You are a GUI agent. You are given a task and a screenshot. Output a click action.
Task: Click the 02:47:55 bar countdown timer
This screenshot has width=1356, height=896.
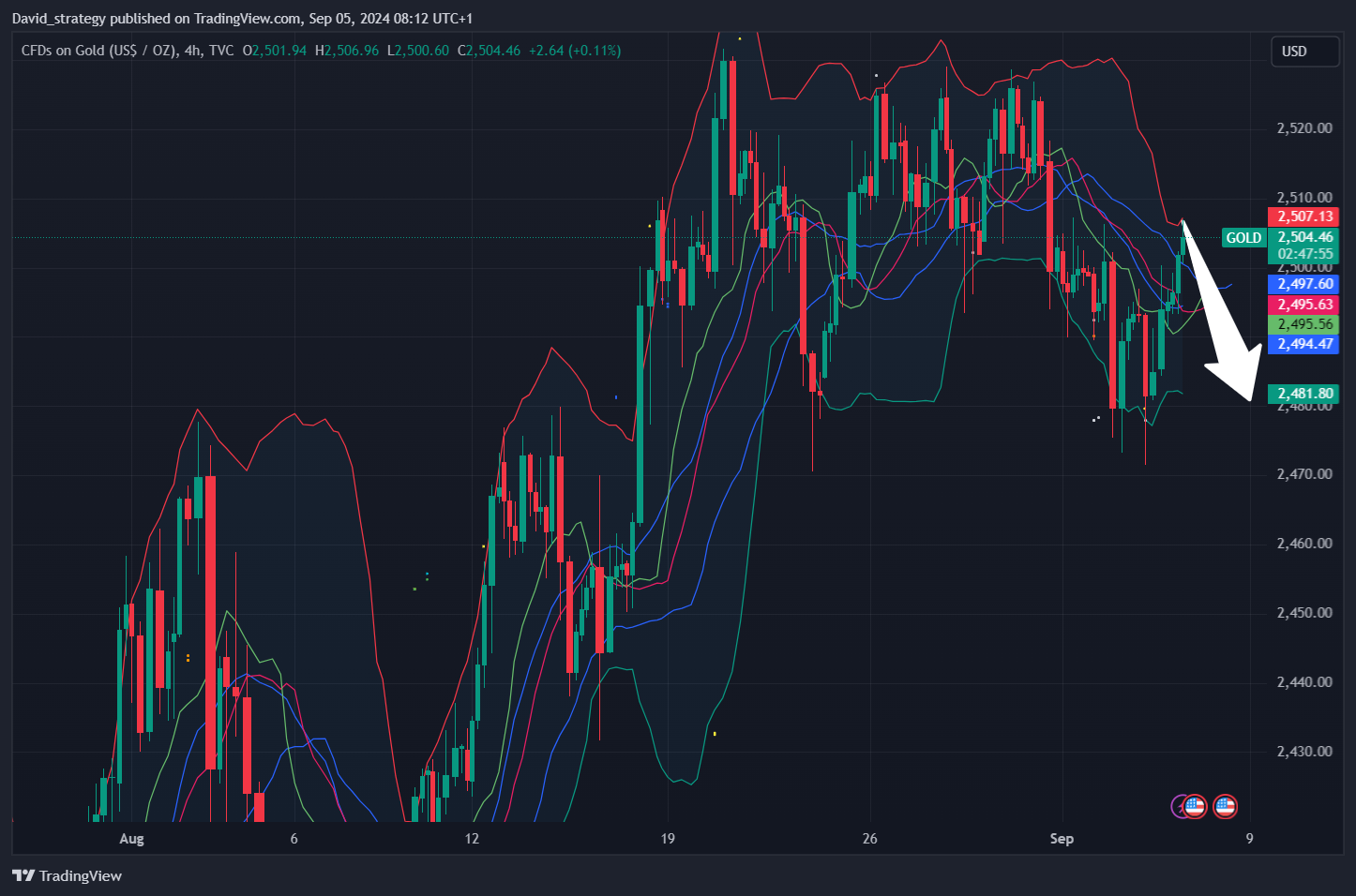click(x=1303, y=254)
